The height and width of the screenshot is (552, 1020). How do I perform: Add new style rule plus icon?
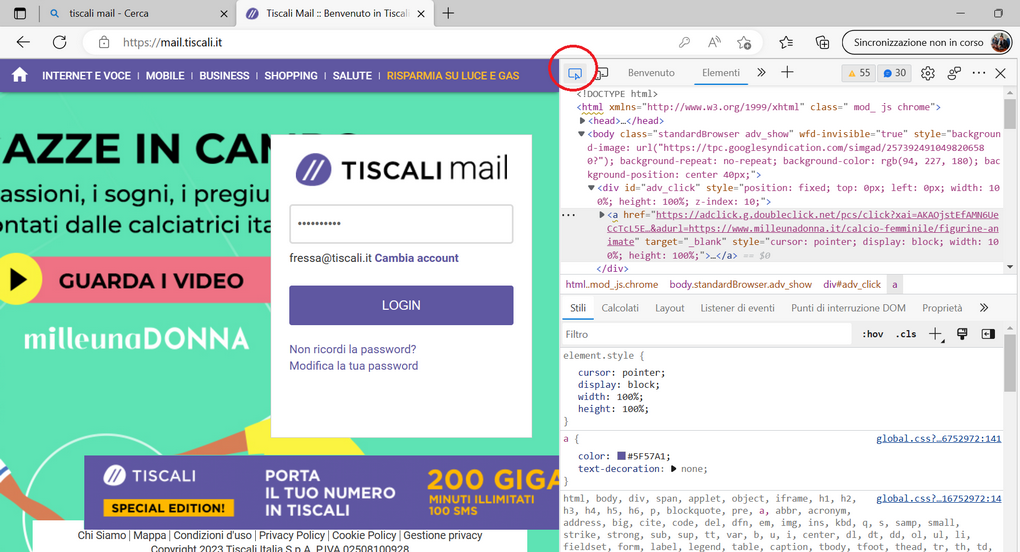click(935, 334)
